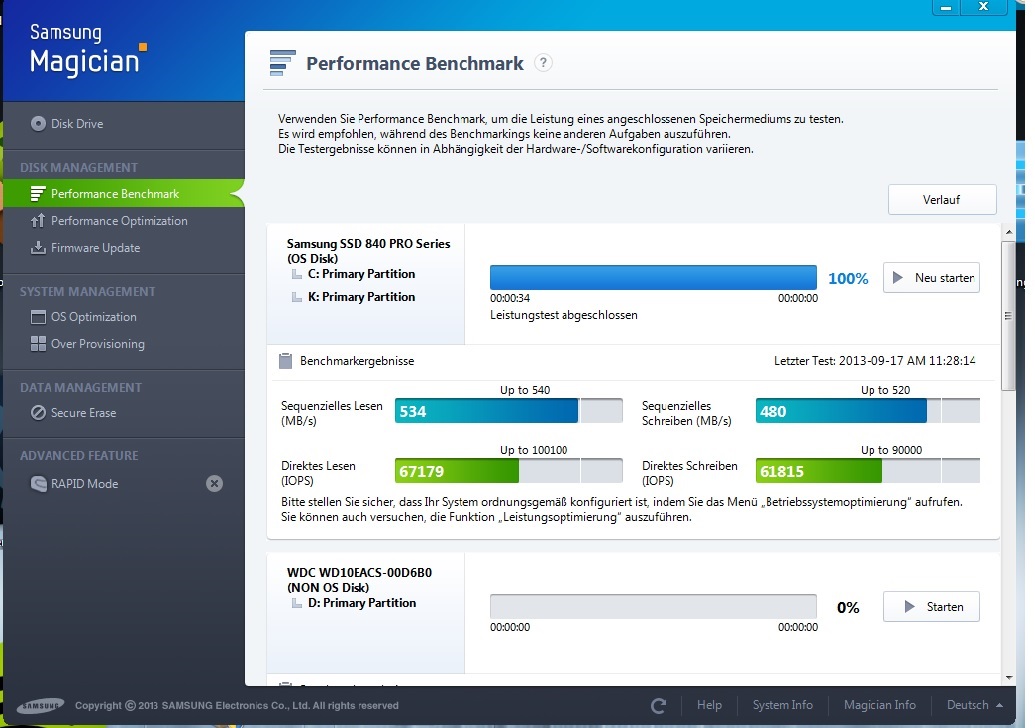Click the Sequenzielles Lesen 534 bar
Viewport: 1035px width, 728px height.
508,411
